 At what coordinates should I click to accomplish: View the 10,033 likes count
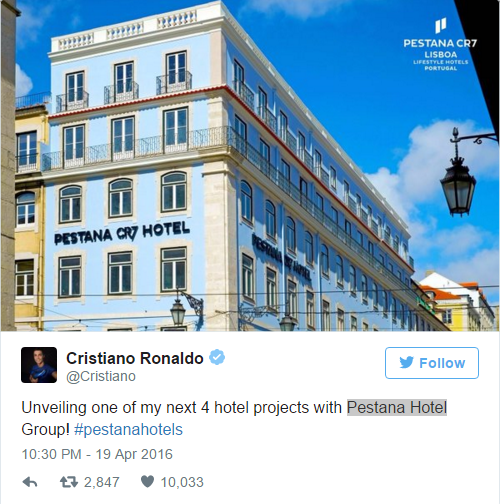[182, 482]
